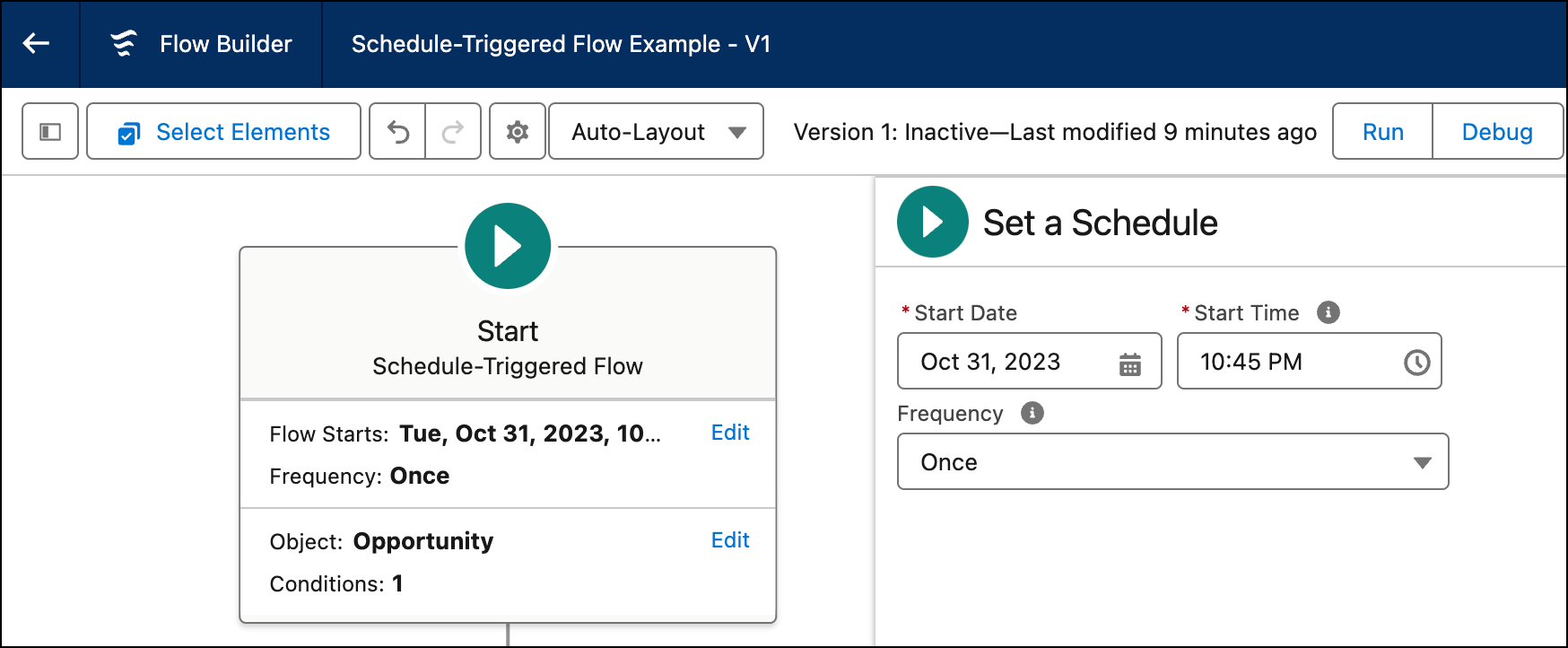
Task: Click the Frequency: Once text in Start card
Action: (x=360, y=476)
